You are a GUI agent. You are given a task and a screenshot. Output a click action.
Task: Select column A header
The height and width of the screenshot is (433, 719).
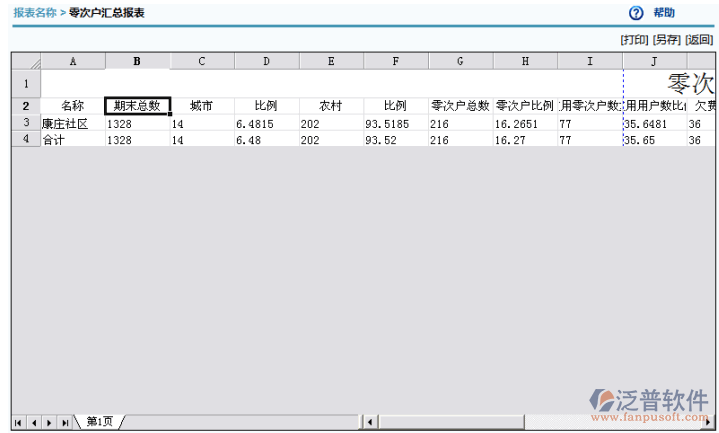(x=73, y=61)
